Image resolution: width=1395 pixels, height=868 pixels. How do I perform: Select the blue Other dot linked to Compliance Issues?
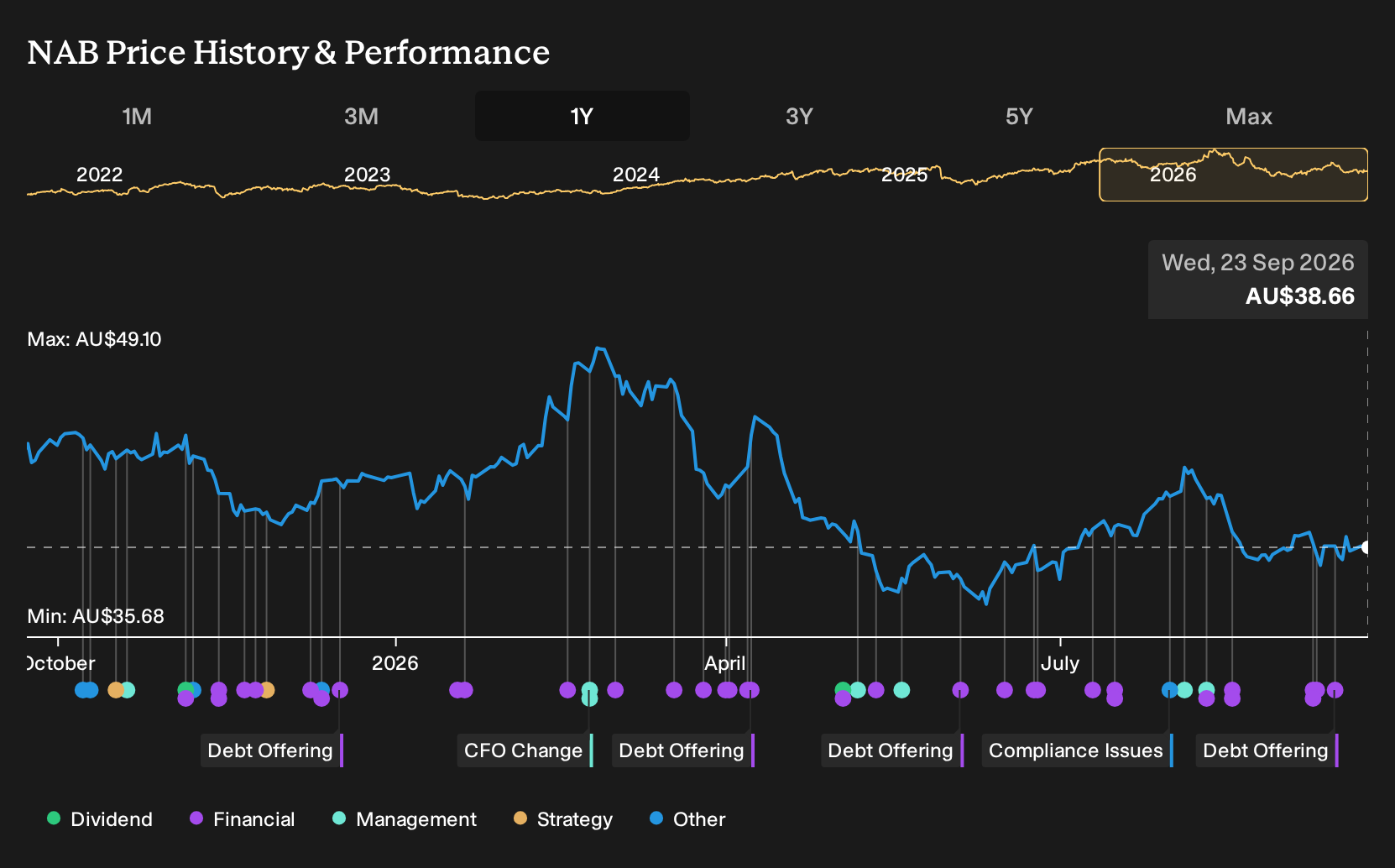click(x=1169, y=690)
